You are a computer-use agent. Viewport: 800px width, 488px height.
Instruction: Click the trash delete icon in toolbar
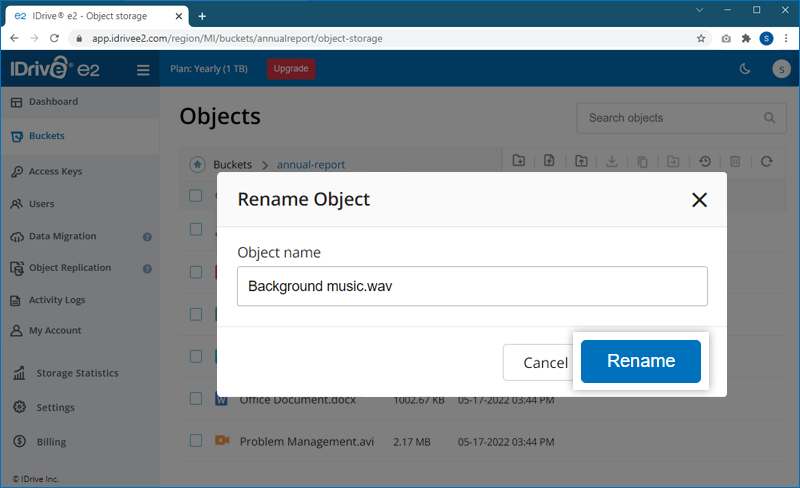[735, 161]
